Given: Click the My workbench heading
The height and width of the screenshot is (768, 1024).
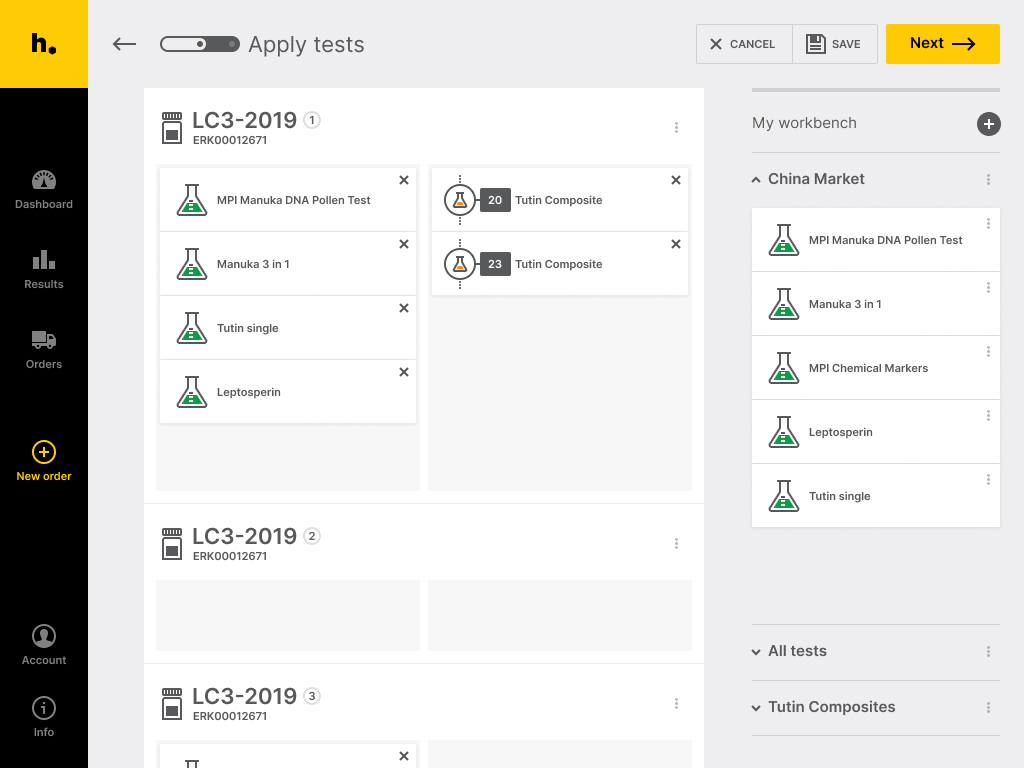Looking at the screenshot, I should [x=804, y=123].
